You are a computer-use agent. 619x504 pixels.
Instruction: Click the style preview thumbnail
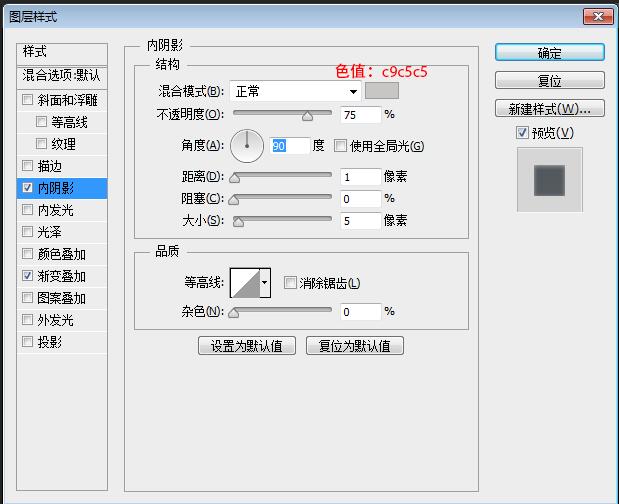tap(550, 180)
